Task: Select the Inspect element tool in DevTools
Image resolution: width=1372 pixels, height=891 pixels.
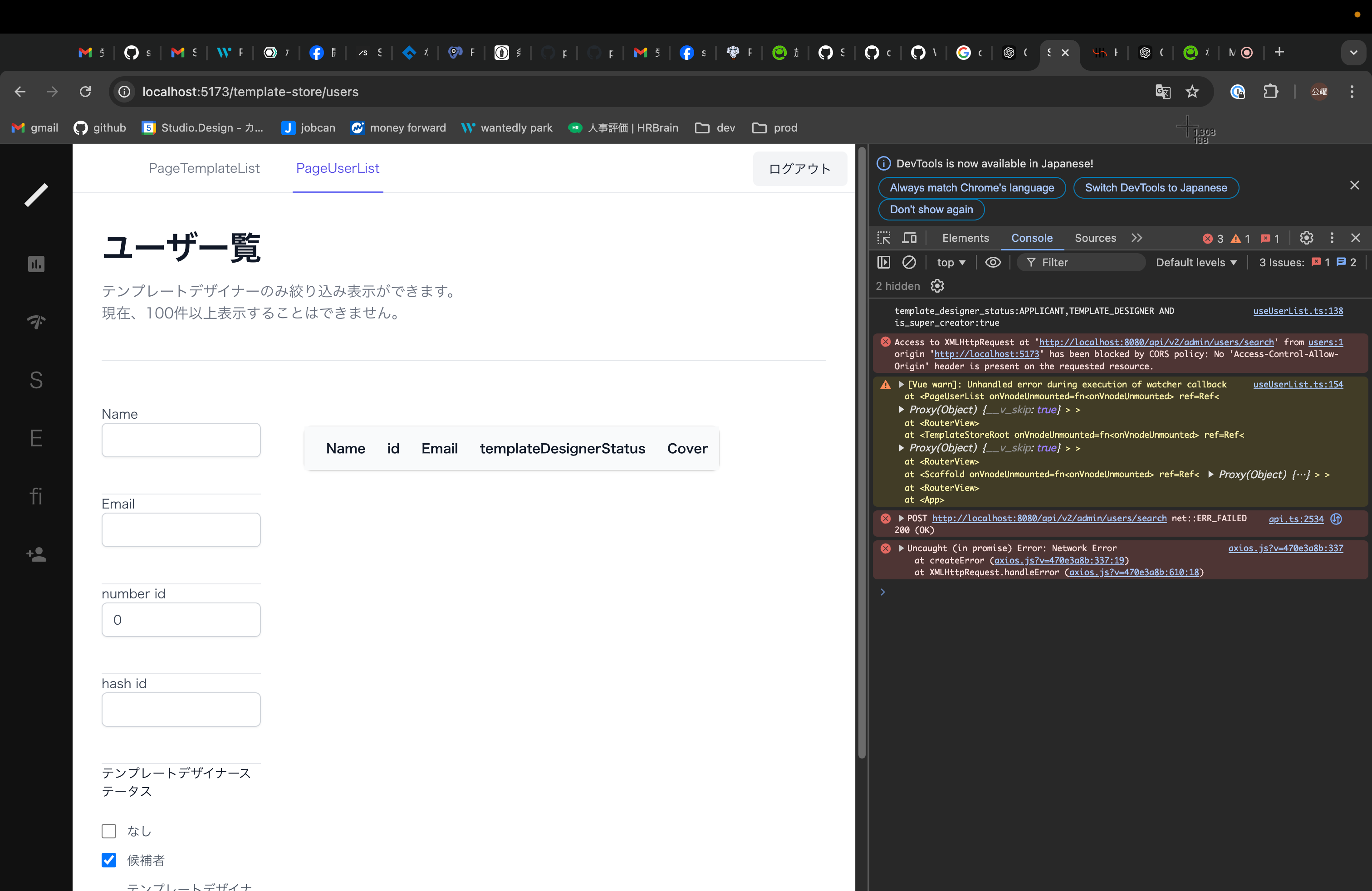Action: pos(884,237)
